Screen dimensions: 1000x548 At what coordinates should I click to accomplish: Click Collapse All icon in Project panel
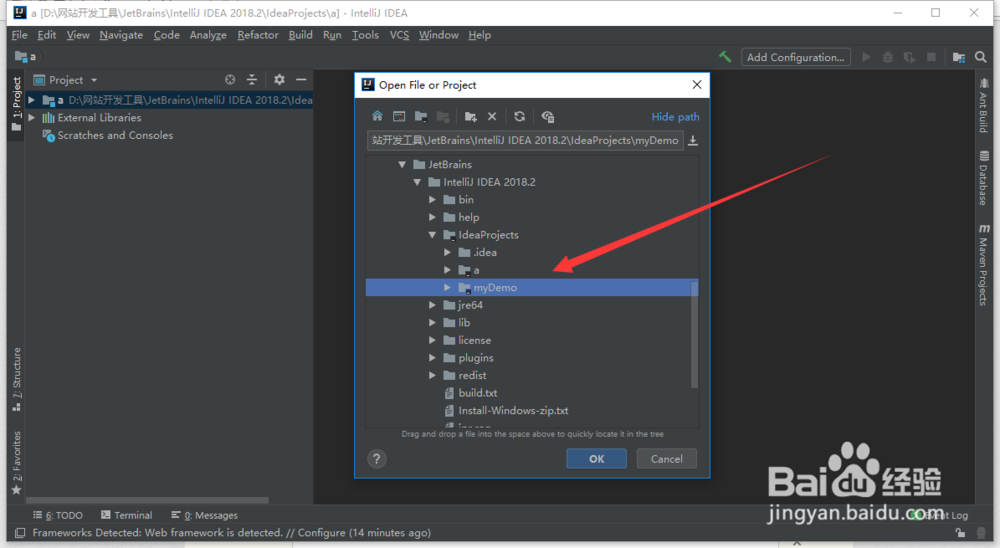coord(252,80)
